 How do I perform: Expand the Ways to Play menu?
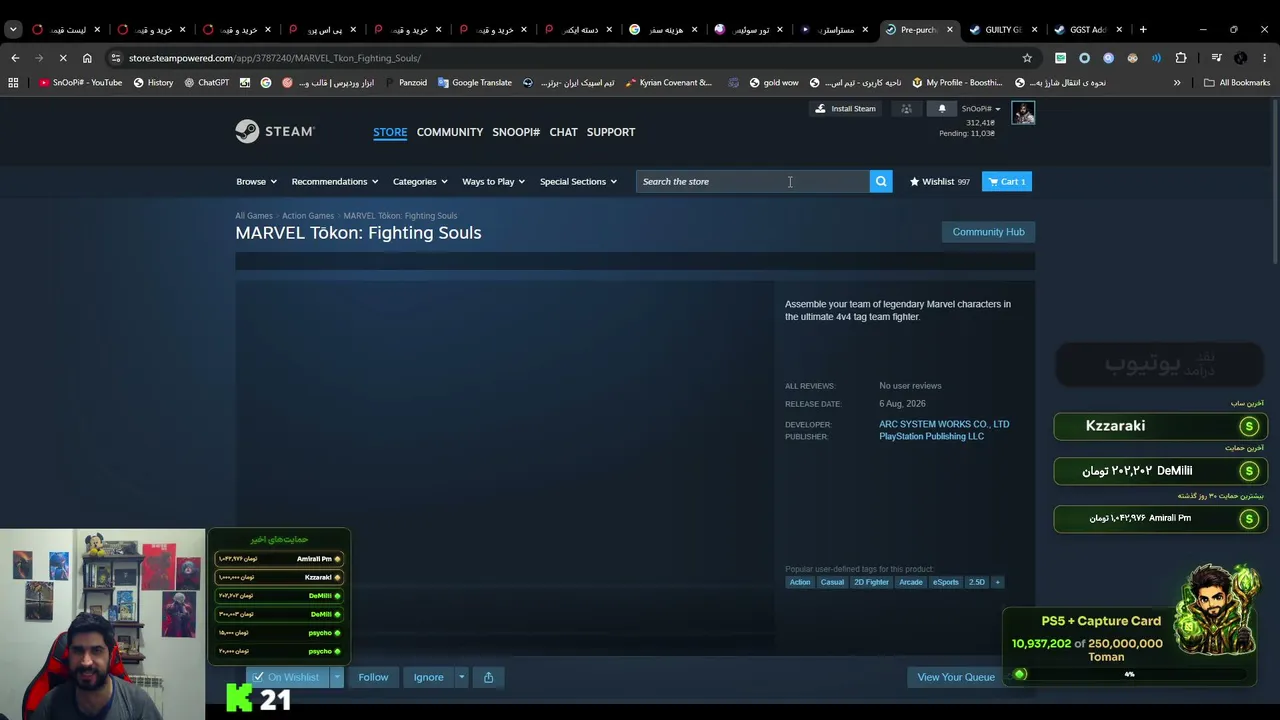tap(493, 182)
